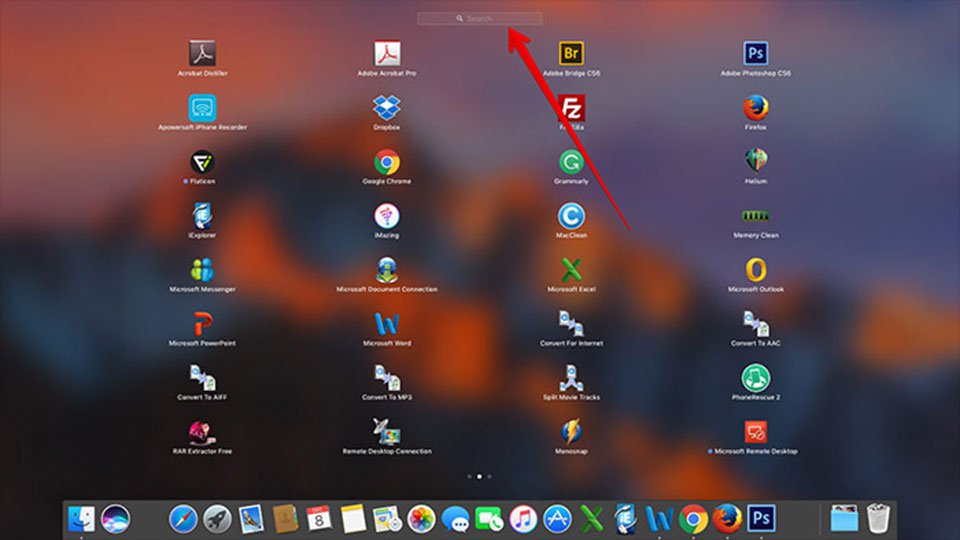Open iTunes from the Dock
Viewport: 960px width, 540px height.
point(523,519)
